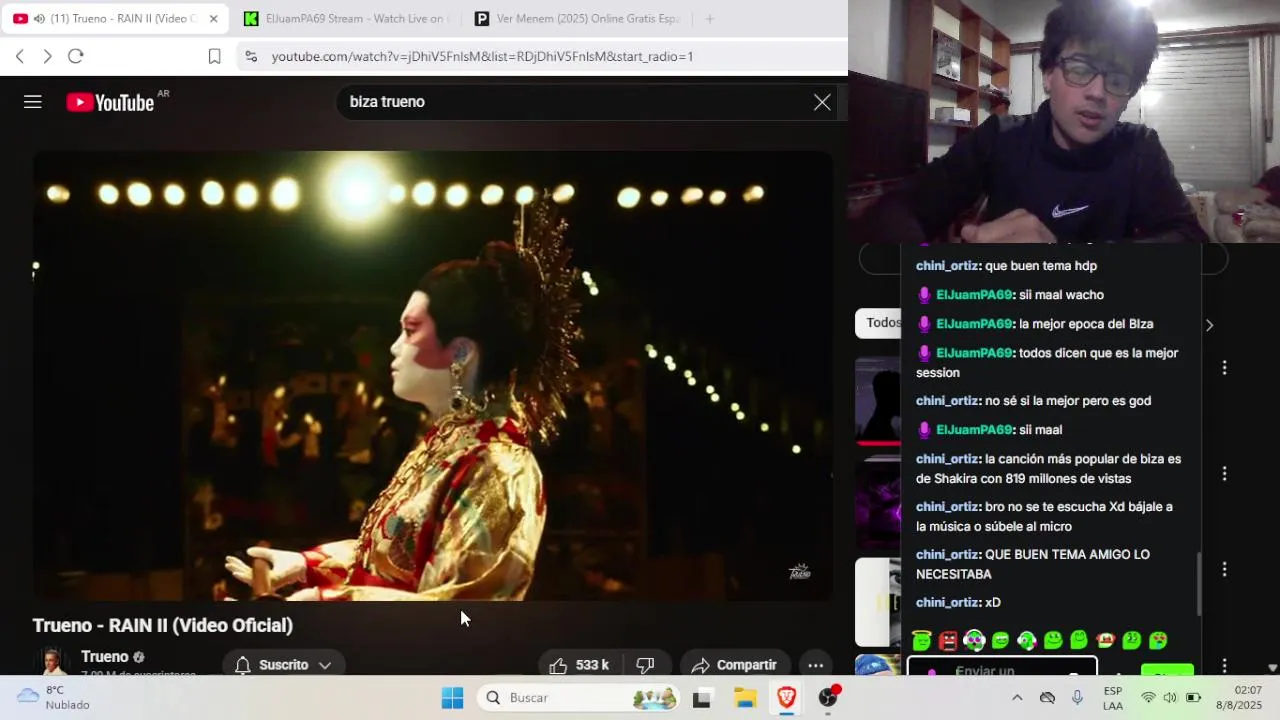Open OBS Studio from the taskbar
Image resolution: width=1280 pixels, height=720 pixels.
click(829, 698)
